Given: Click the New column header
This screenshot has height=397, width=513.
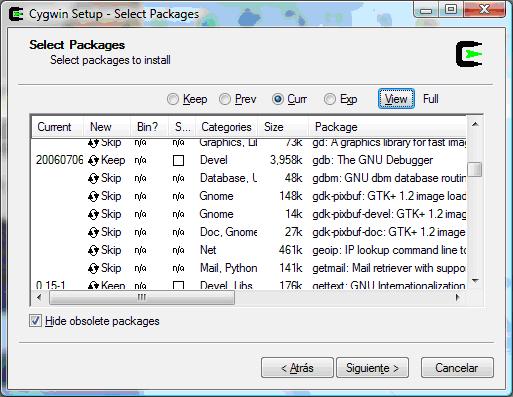Looking at the screenshot, I should (106, 127).
